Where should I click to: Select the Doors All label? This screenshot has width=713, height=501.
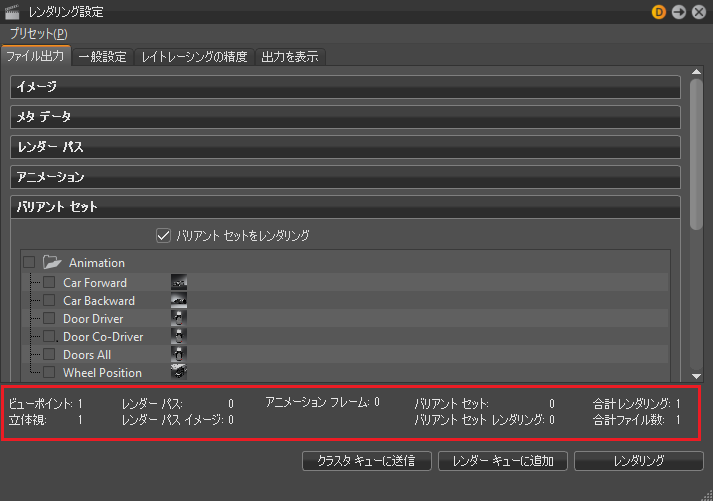pos(87,355)
